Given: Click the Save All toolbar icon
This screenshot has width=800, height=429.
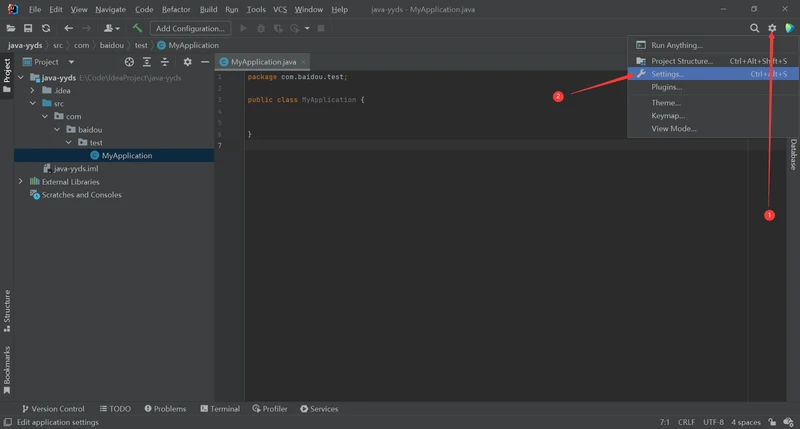Looking at the screenshot, I should 28,28.
